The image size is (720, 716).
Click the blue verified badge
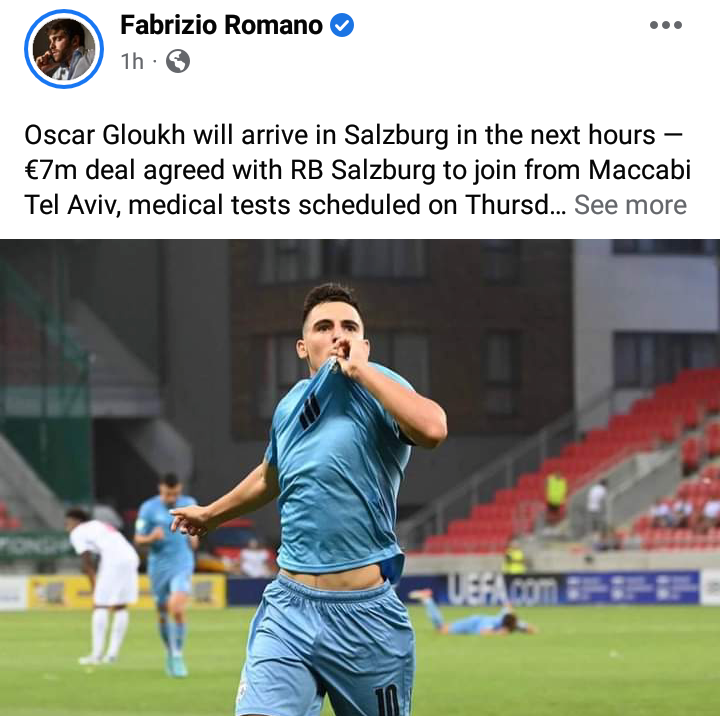(x=342, y=25)
